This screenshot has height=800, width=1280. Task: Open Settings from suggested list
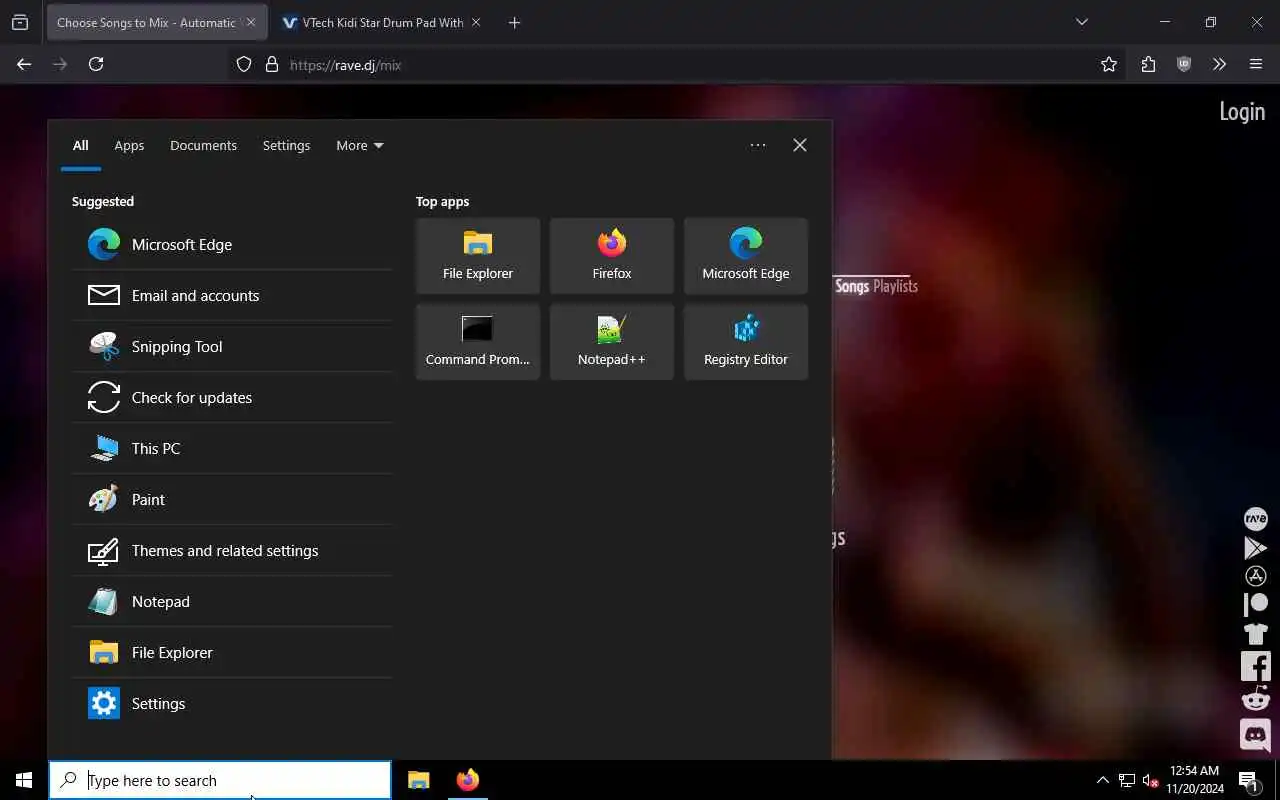point(232,703)
